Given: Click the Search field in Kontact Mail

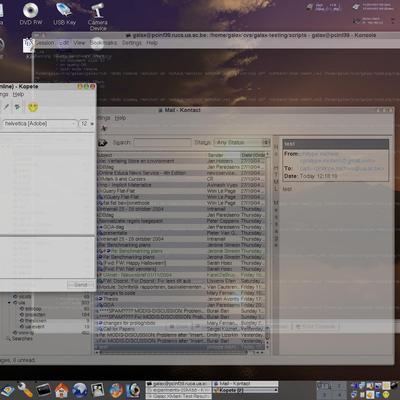Looking at the screenshot, I should click(162, 143).
